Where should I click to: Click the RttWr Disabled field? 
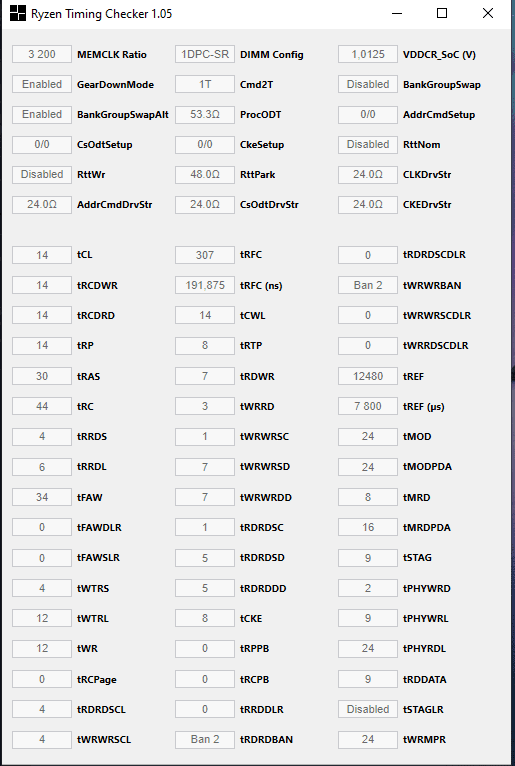click(x=42, y=174)
